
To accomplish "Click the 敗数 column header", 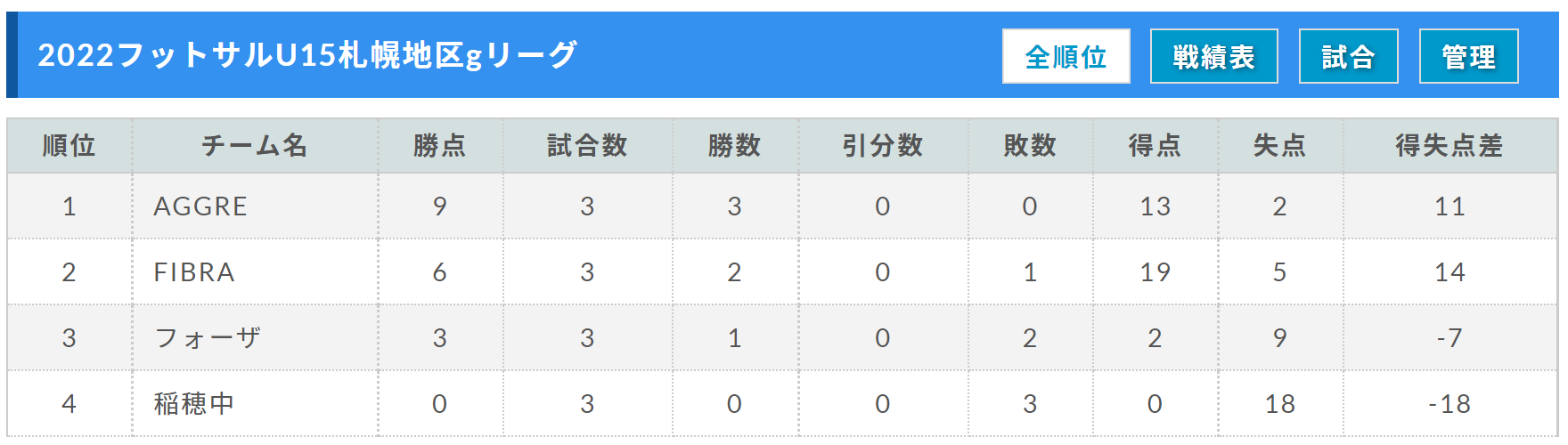I will tap(1030, 145).
